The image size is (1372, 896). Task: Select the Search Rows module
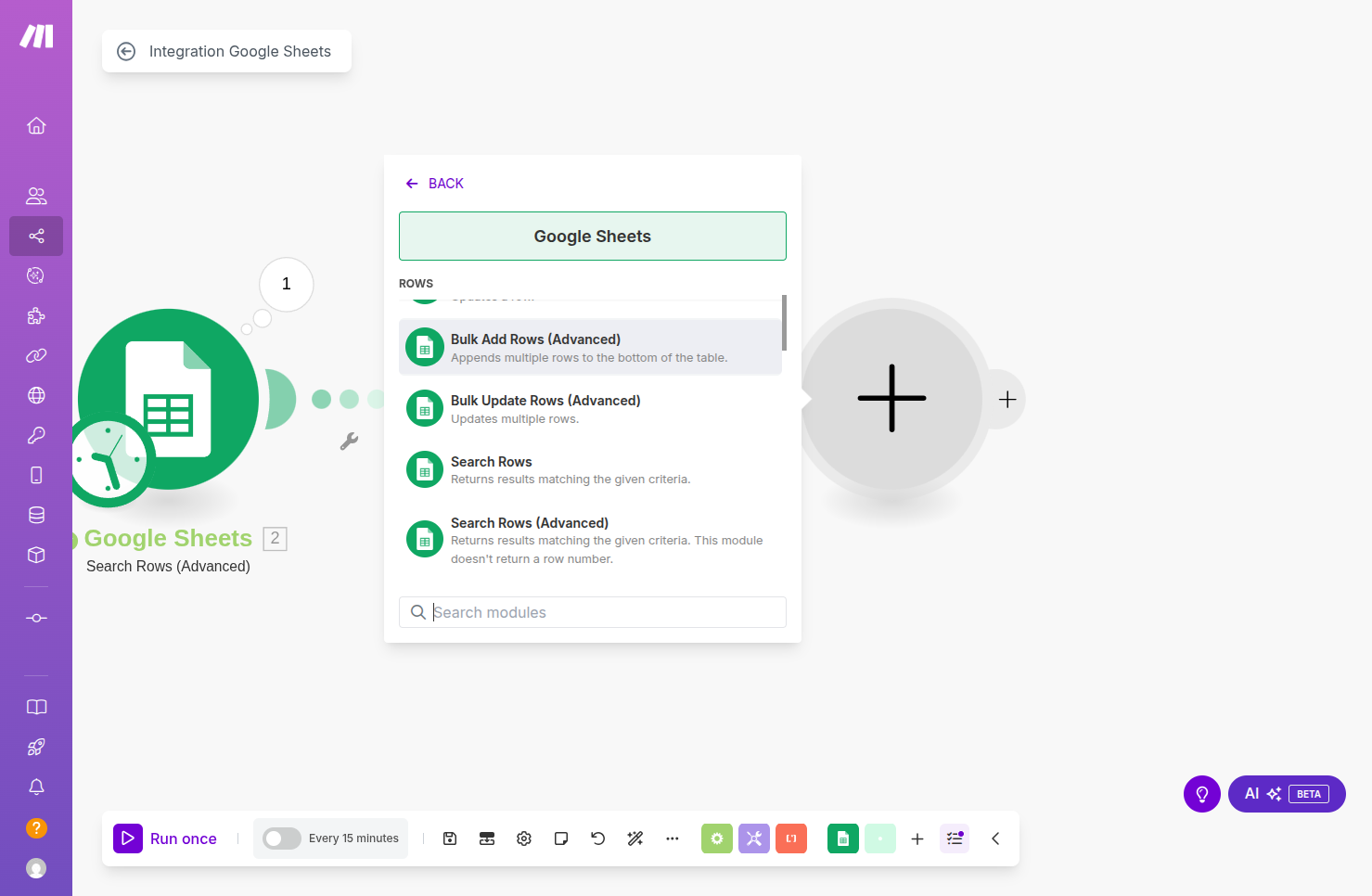click(x=590, y=470)
